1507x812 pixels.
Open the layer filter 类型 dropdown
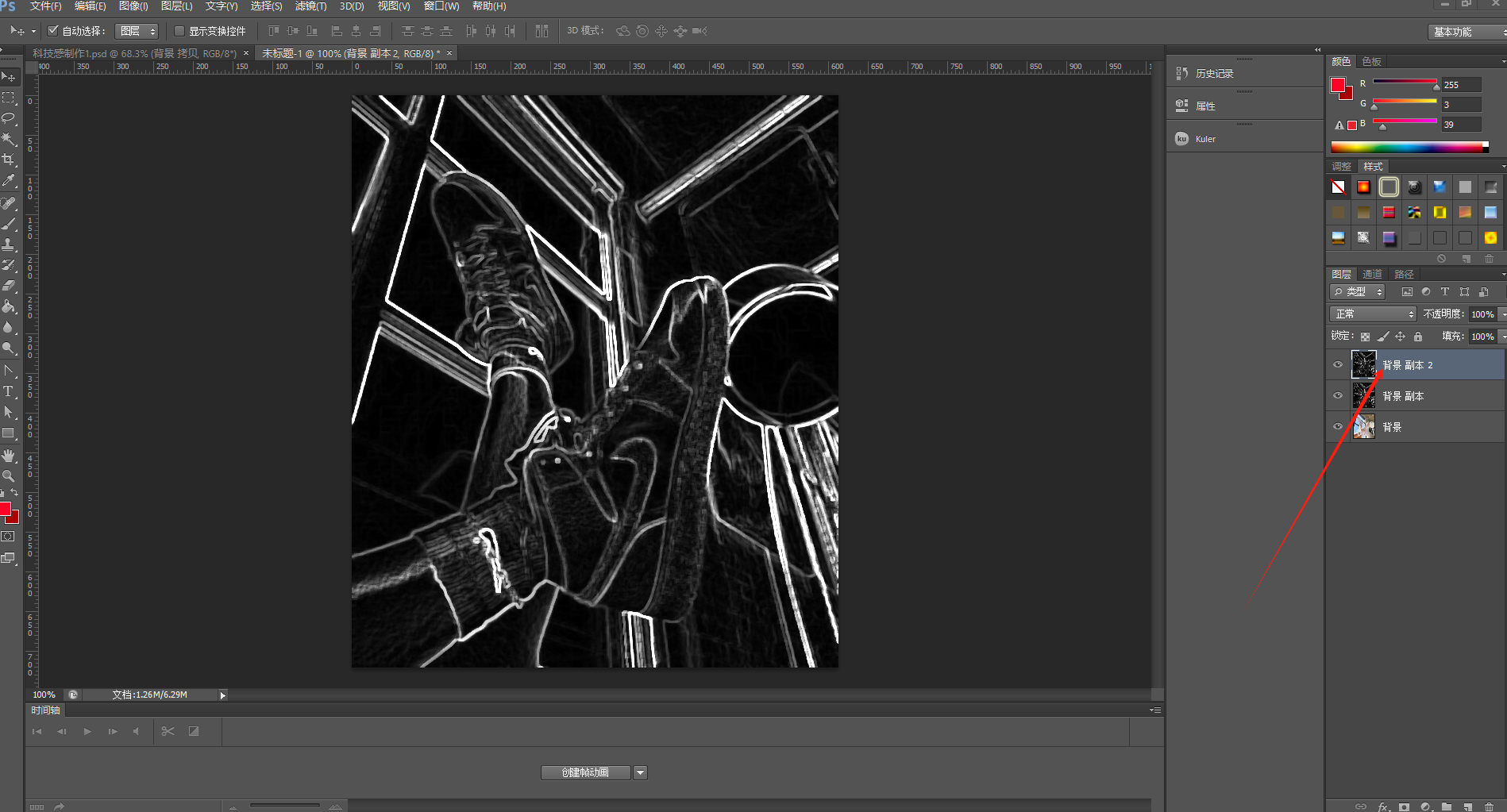pos(1358,292)
